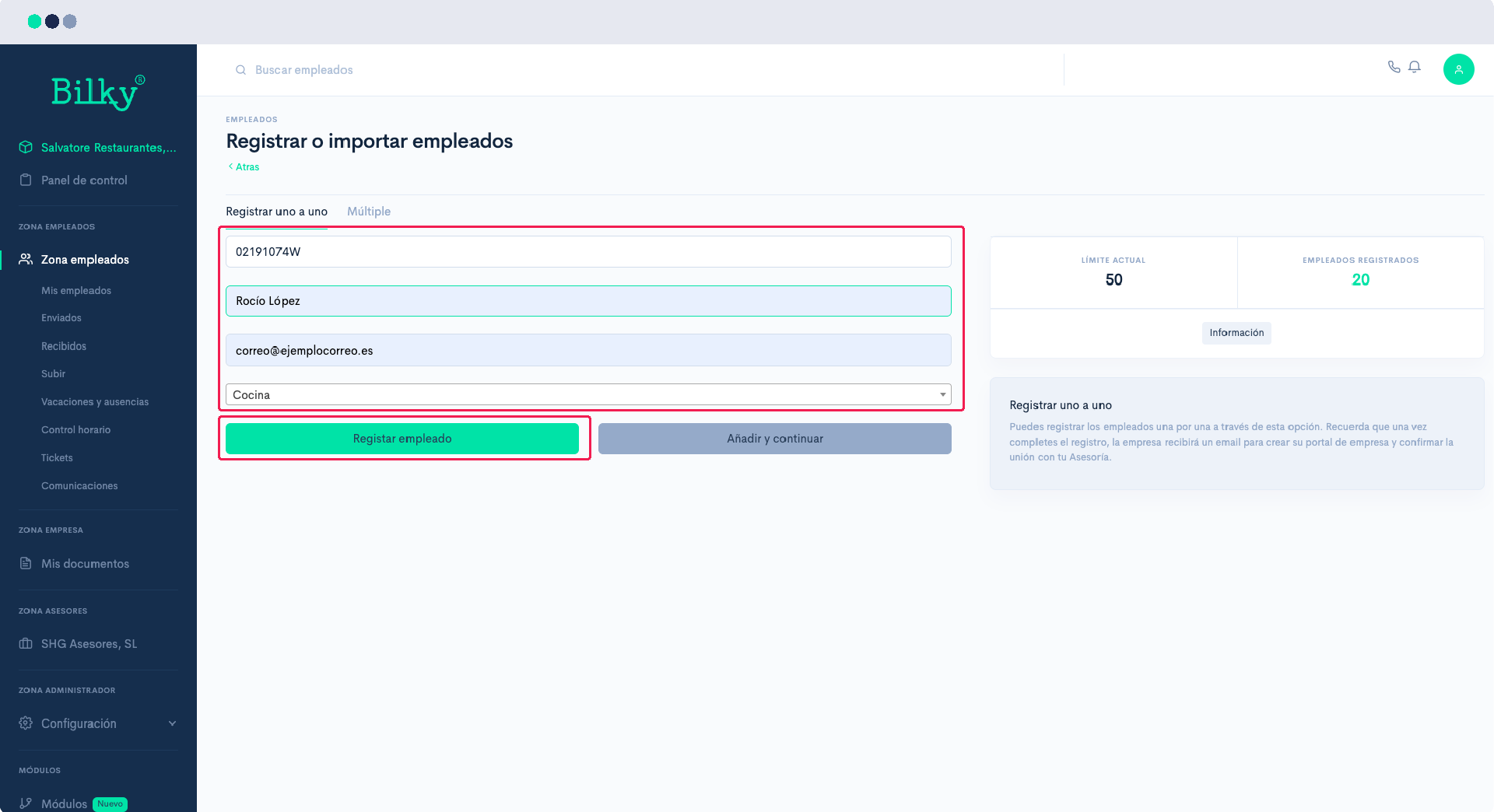Viewport: 1494px width, 812px height.
Task: Click the green traffic light dot
Action: 34,21
